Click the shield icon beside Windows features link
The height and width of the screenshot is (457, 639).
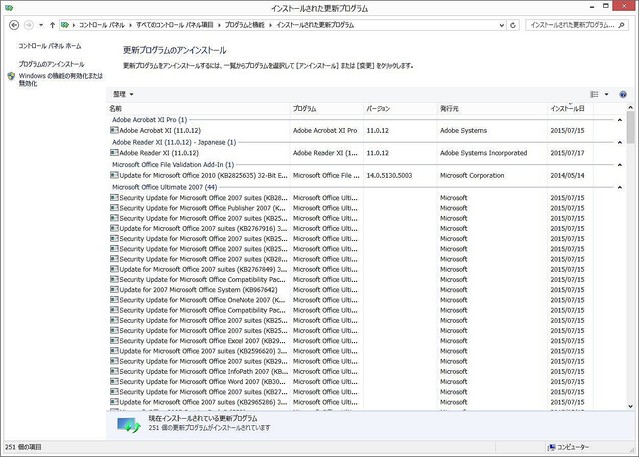point(11,76)
